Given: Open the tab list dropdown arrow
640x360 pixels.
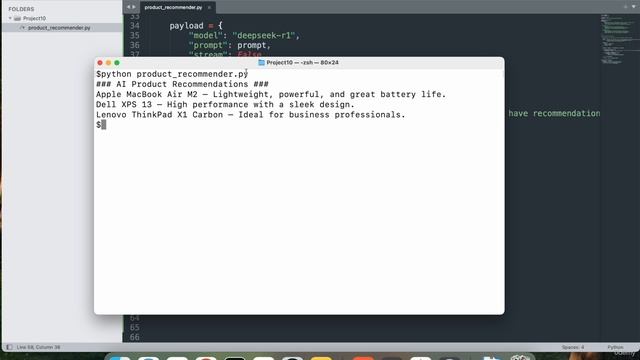Looking at the screenshot, I should click(633, 7).
